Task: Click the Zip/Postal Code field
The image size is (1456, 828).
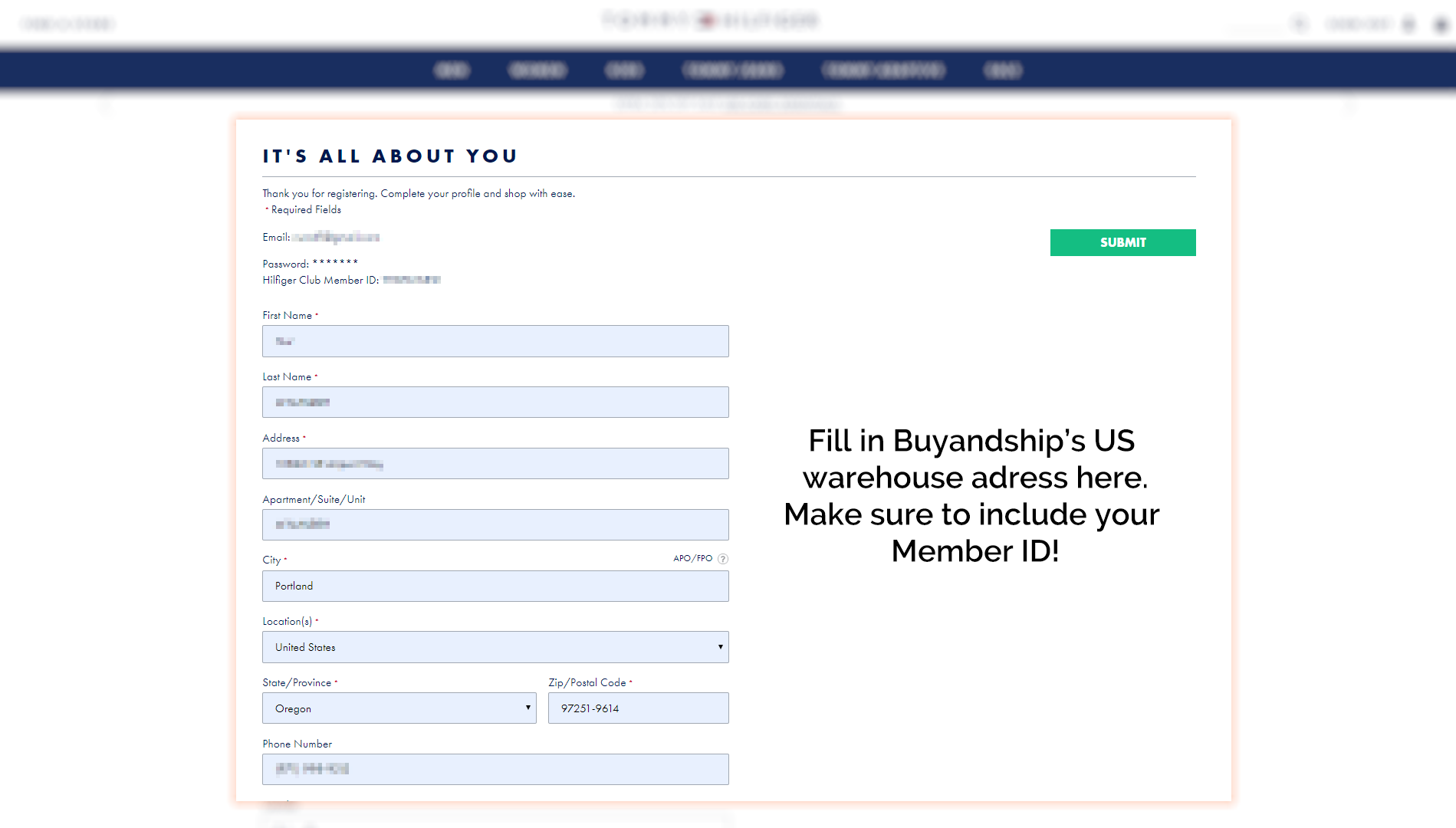Action: click(639, 708)
